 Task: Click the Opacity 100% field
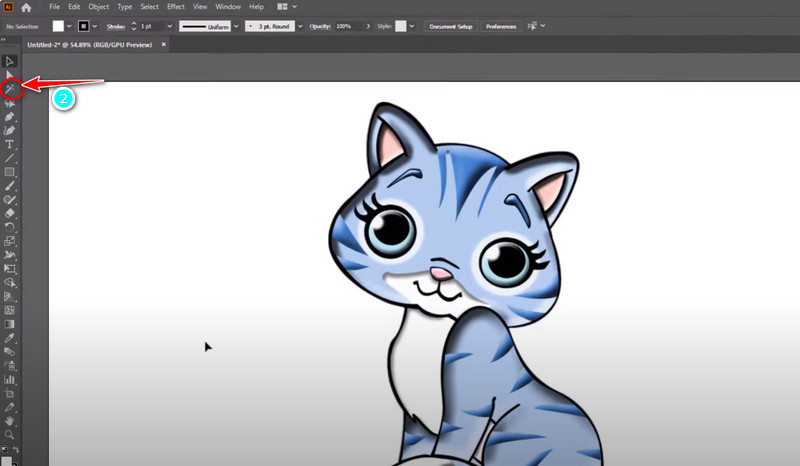[348, 26]
